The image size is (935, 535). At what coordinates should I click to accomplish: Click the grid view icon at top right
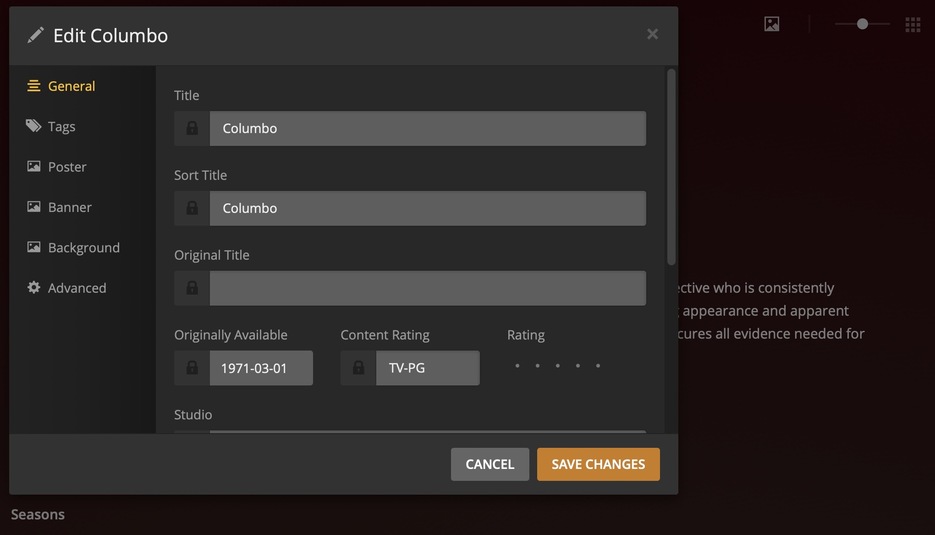(x=913, y=24)
